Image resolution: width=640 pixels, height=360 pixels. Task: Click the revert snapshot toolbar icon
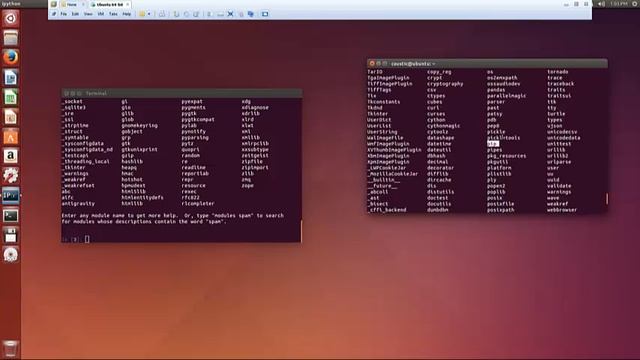[x=186, y=14]
